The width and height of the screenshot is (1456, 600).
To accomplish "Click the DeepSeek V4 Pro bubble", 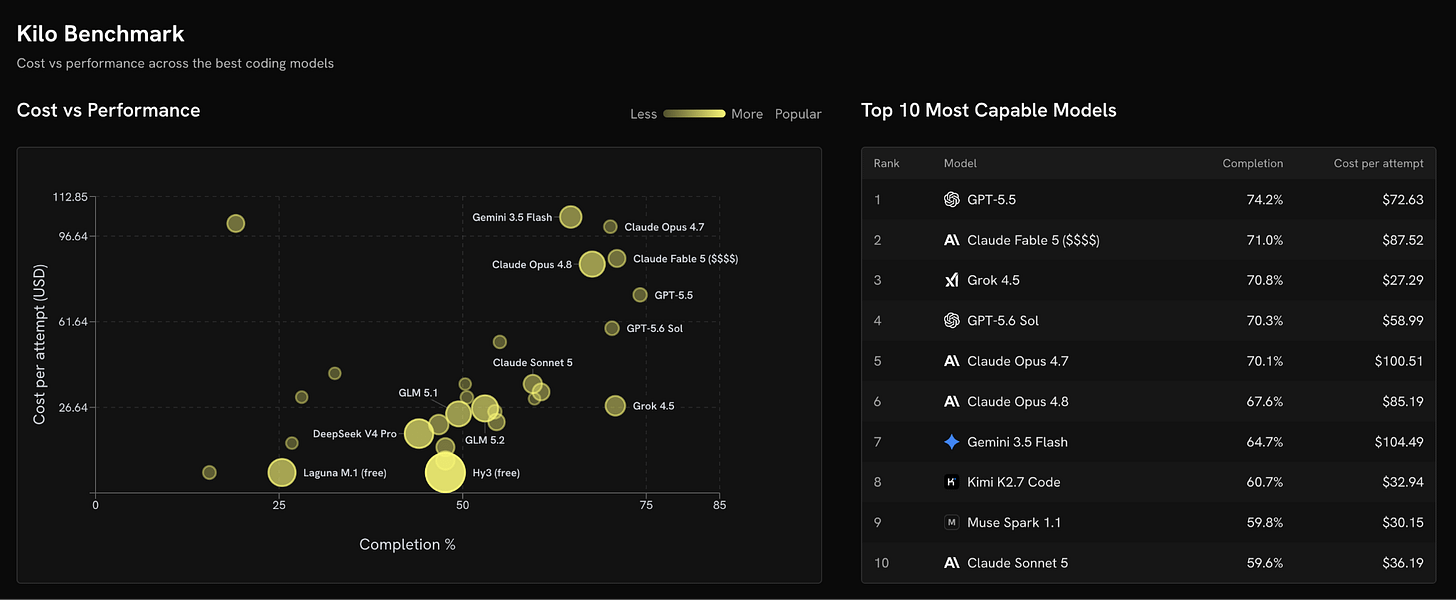I will click(419, 434).
